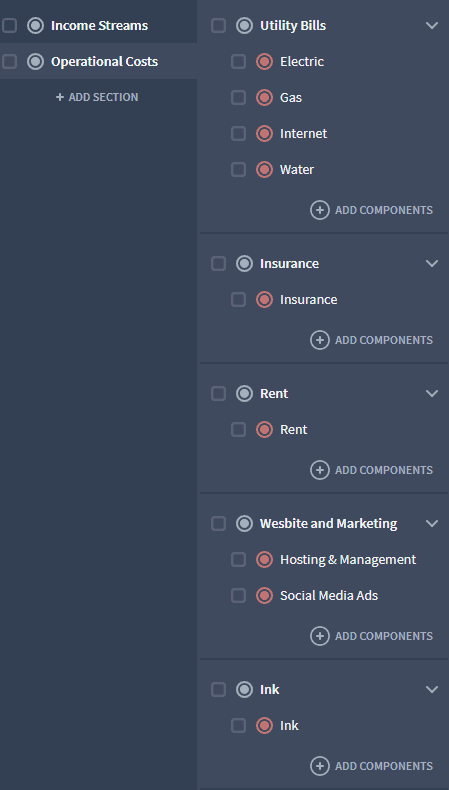449x790 pixels.
Task: Open the Income Streams section
Action: 98,25
